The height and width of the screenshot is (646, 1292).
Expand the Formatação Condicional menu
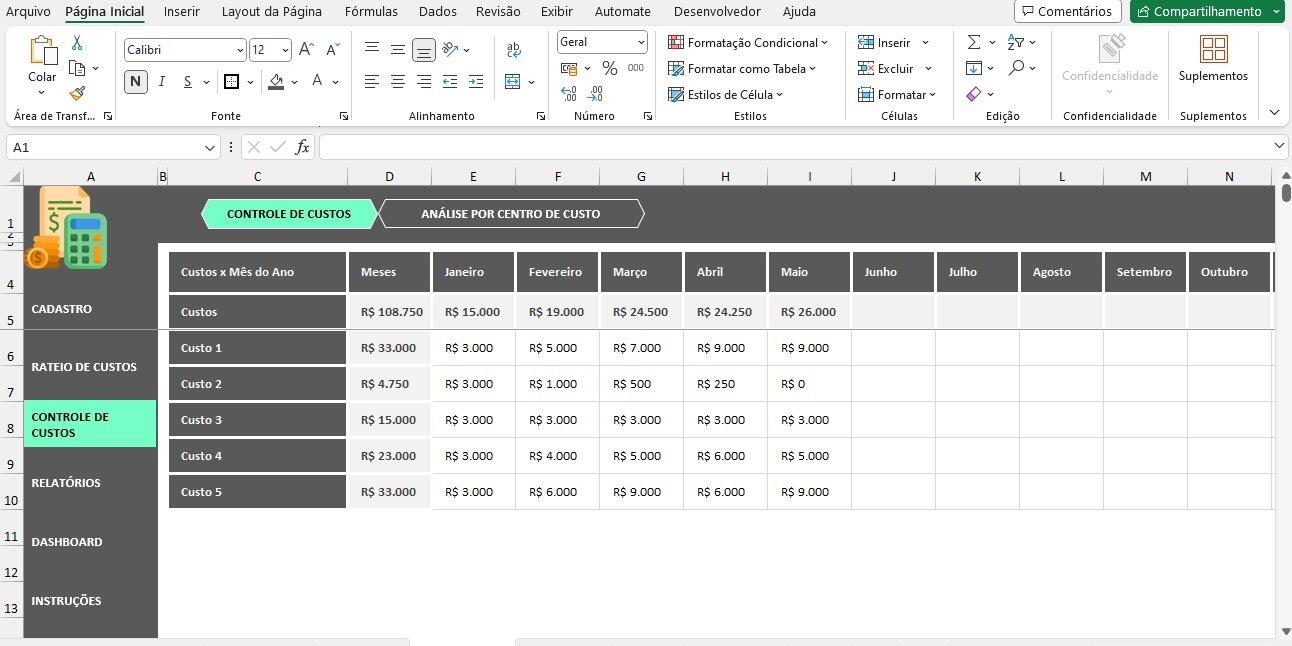pos(748,42)
